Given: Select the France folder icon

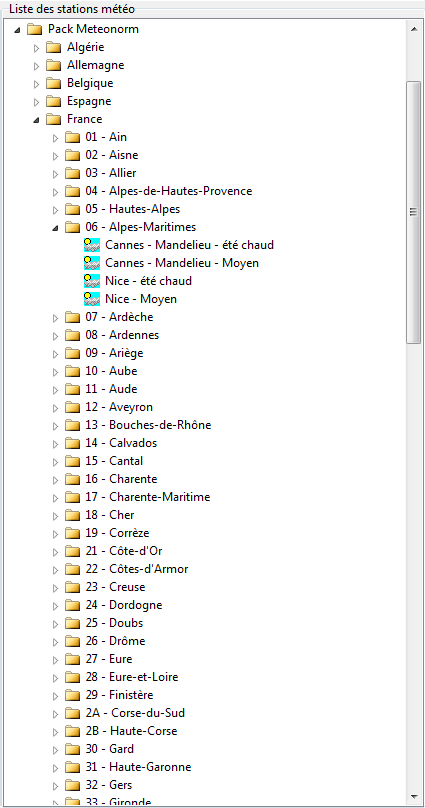Looking at the screenshot, I should click(x=54, y=120).
